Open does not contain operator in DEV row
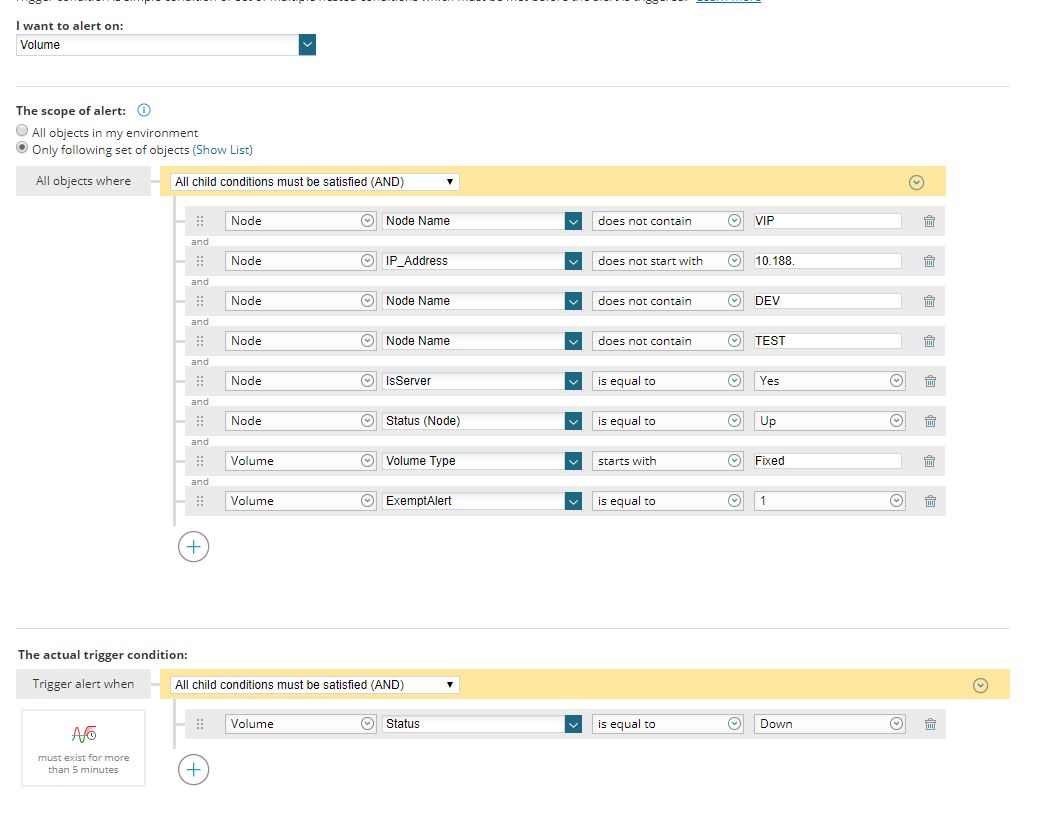The image size is (1045, 815). coord(667,301)
